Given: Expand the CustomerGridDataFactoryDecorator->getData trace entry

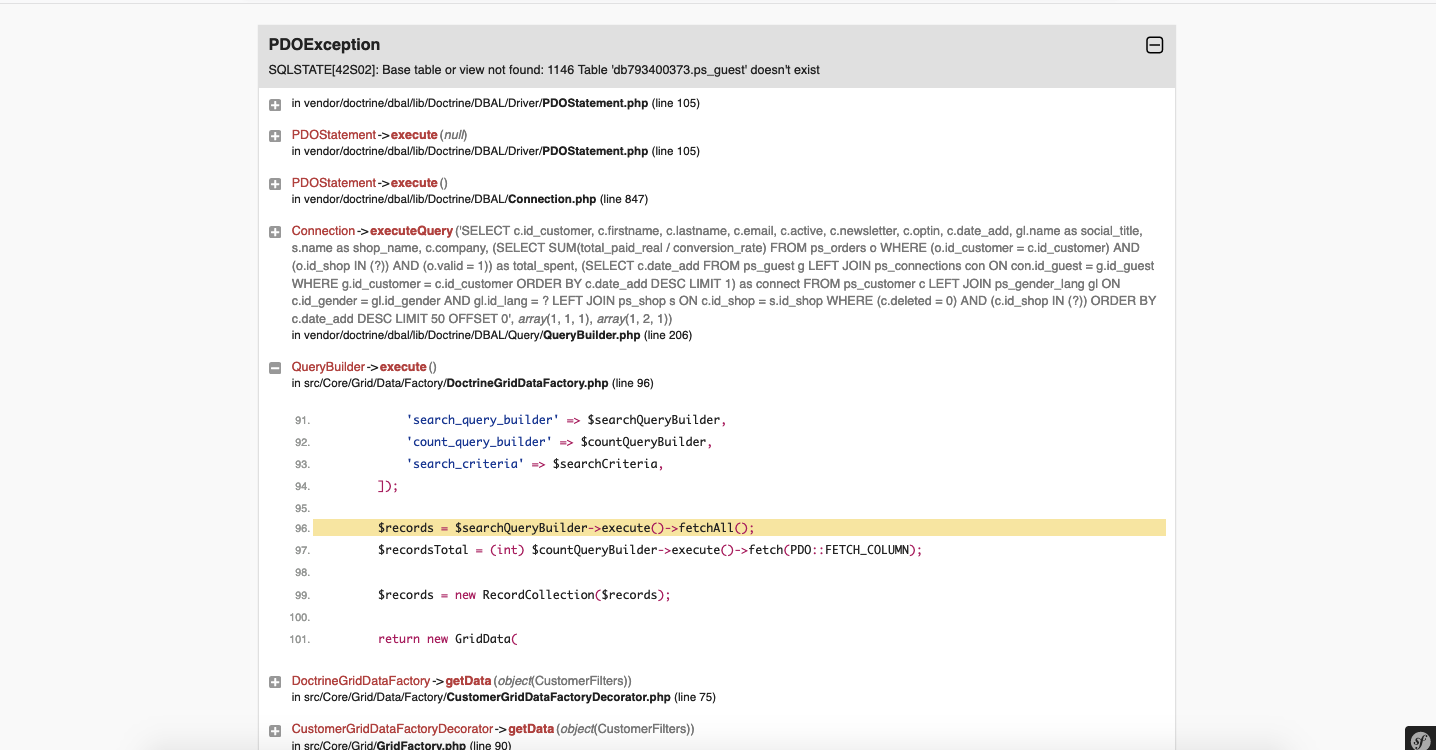Looking at the screenshot, I should pos(275,730).
